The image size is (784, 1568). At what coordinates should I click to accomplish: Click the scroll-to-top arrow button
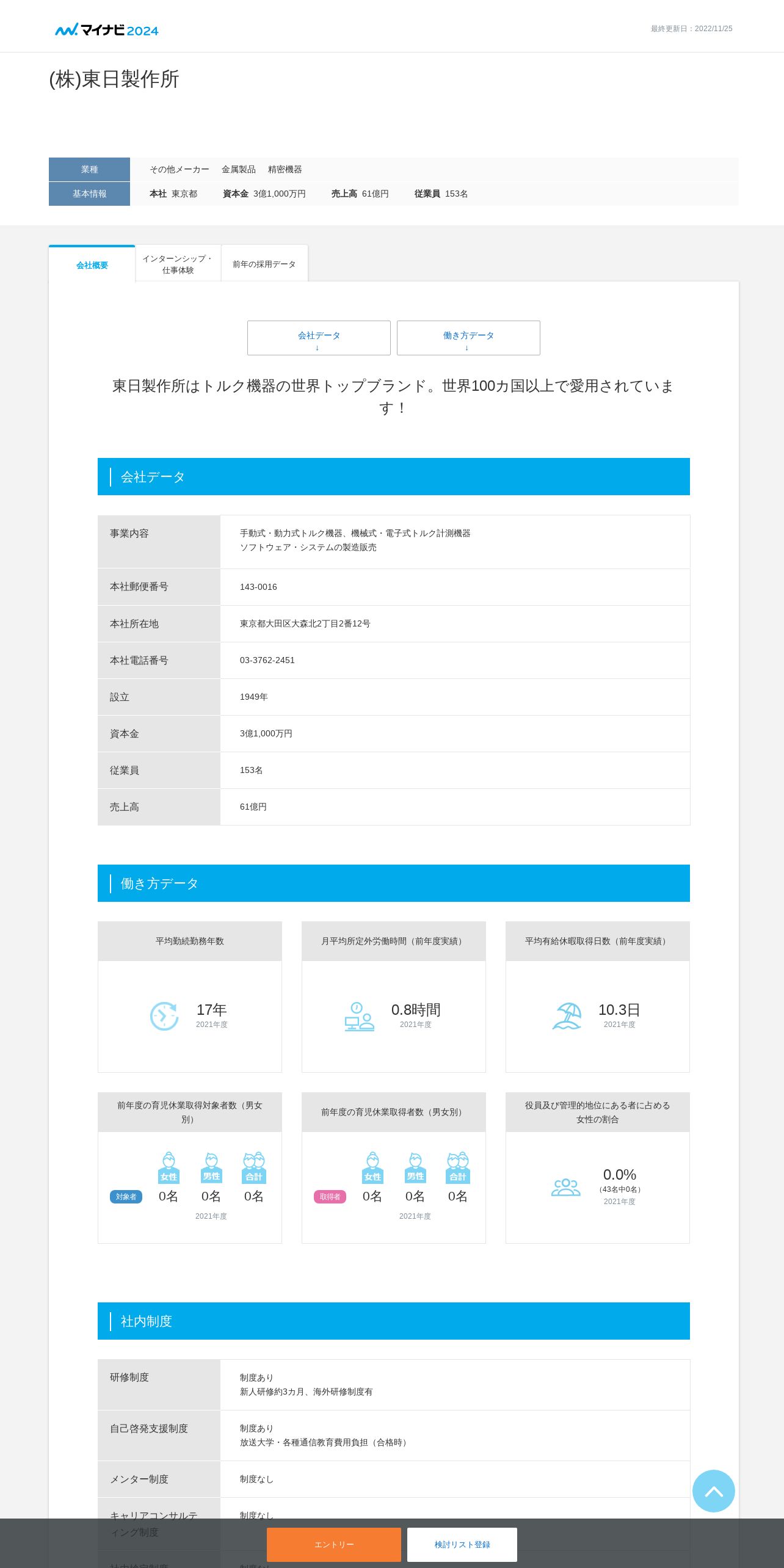[x=713, y=1490]
